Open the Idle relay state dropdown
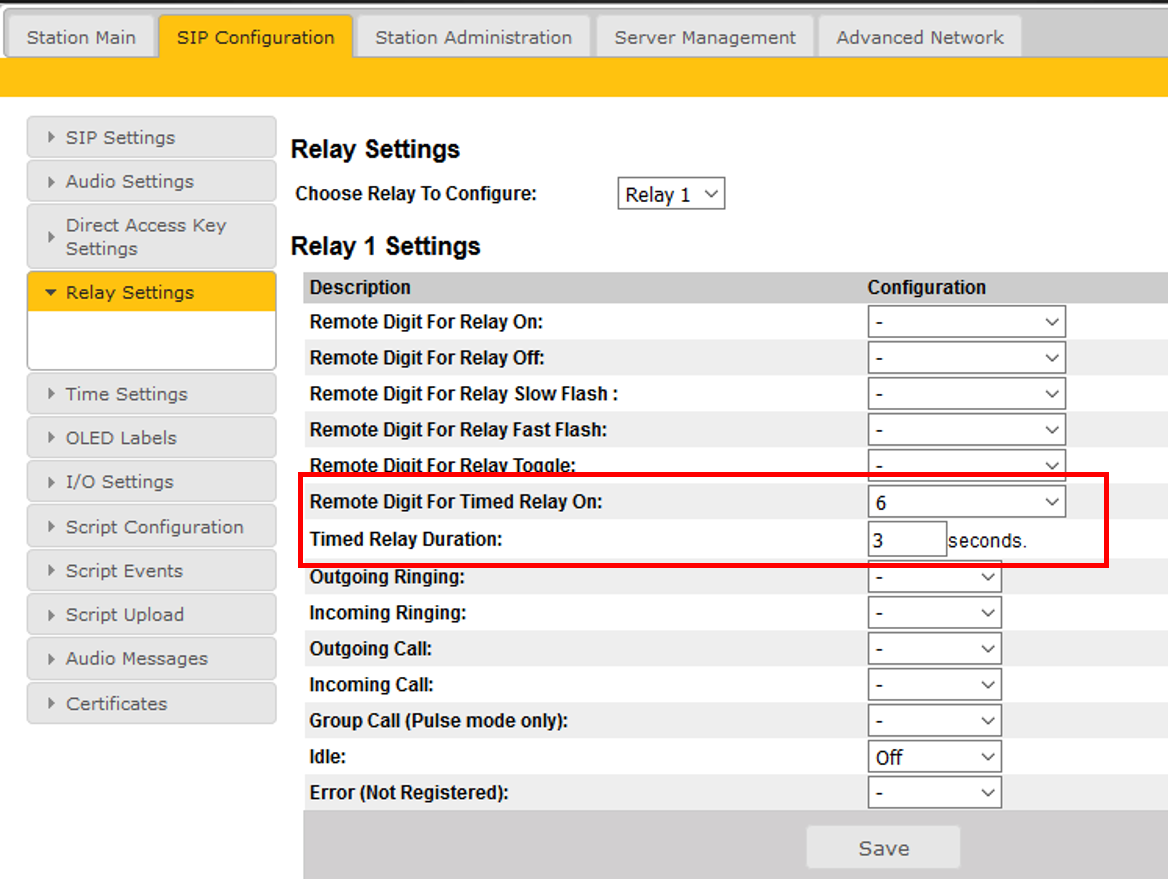Viewport: 1168px width, 879px height. point(934,757)
